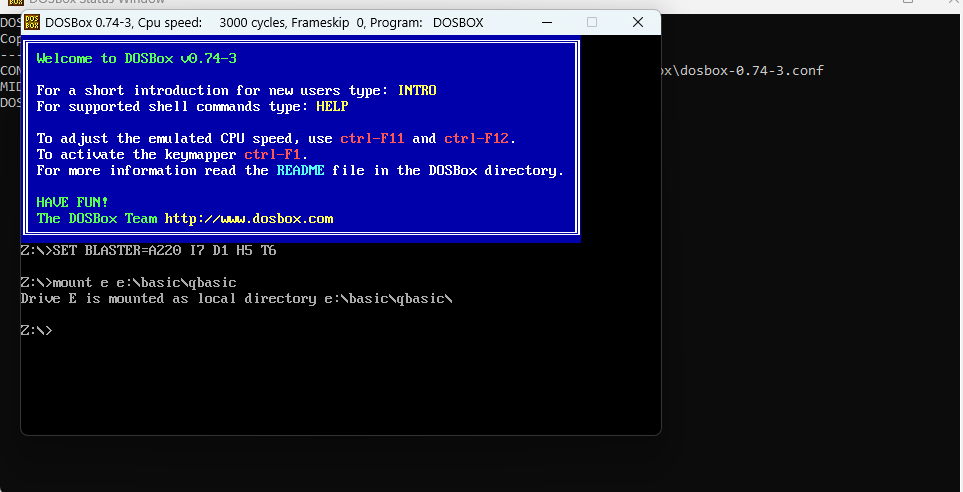Image resolution: width=963 pixels, height=492 pixels.
Task: Click the DOSBox icon in the title bar
Action: [x=32, y=23]
